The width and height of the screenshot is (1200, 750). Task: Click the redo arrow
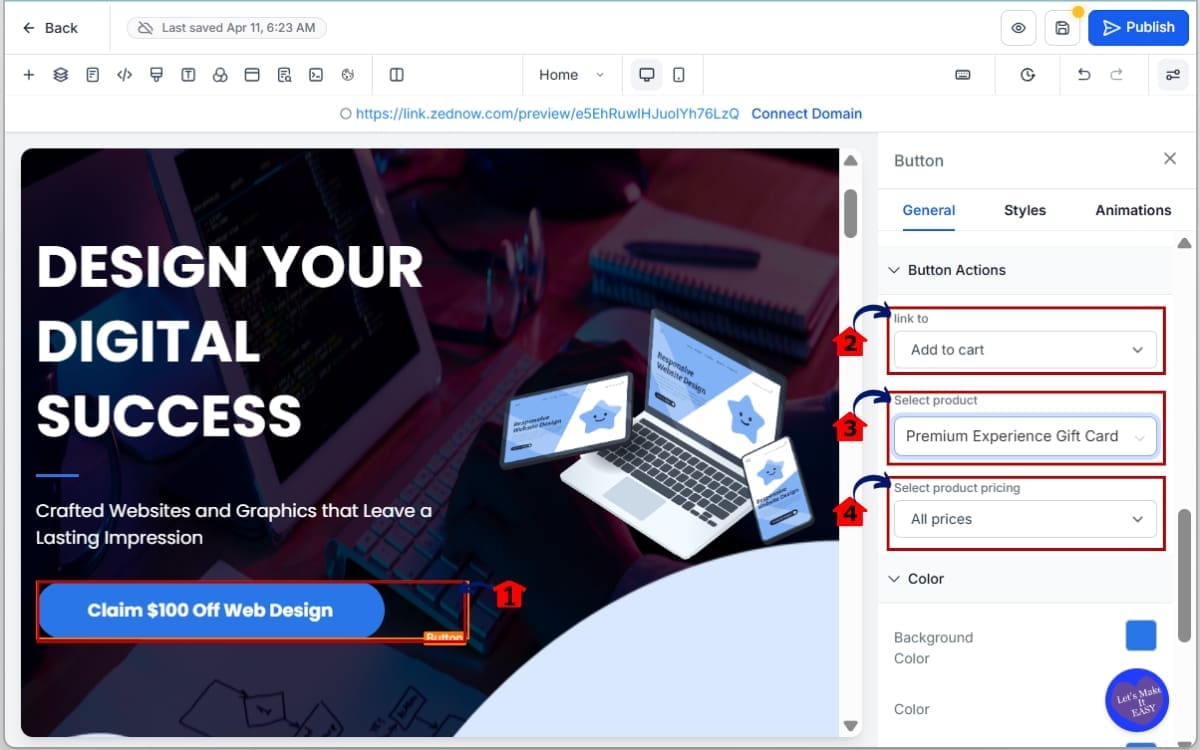click(x=1116, y=75)
